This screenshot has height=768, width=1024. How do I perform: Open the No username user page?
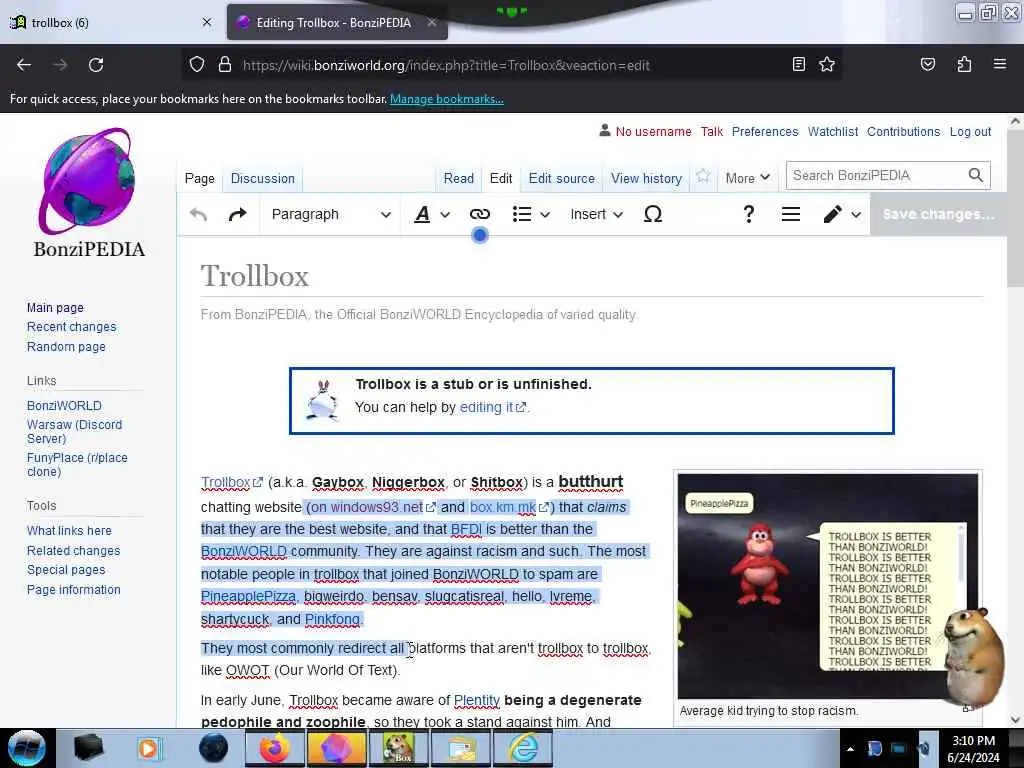[x=653, y=131]
